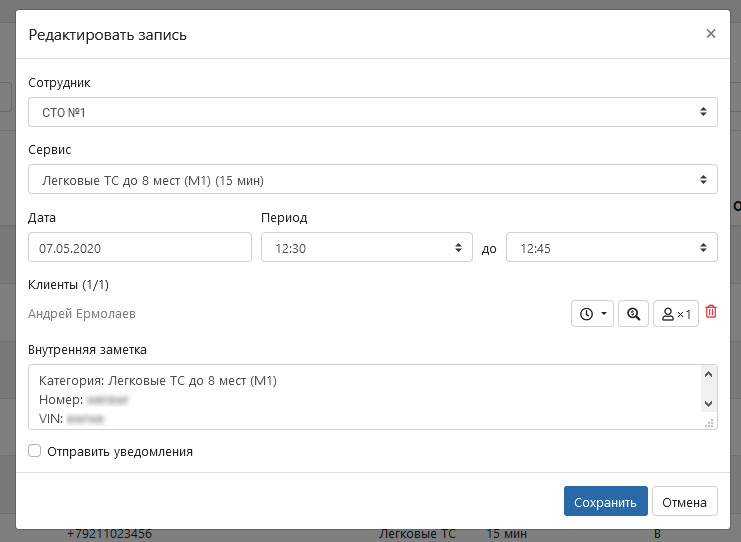
Task: Click the Отправить уведомления label text
Action: tap(120, 452)
